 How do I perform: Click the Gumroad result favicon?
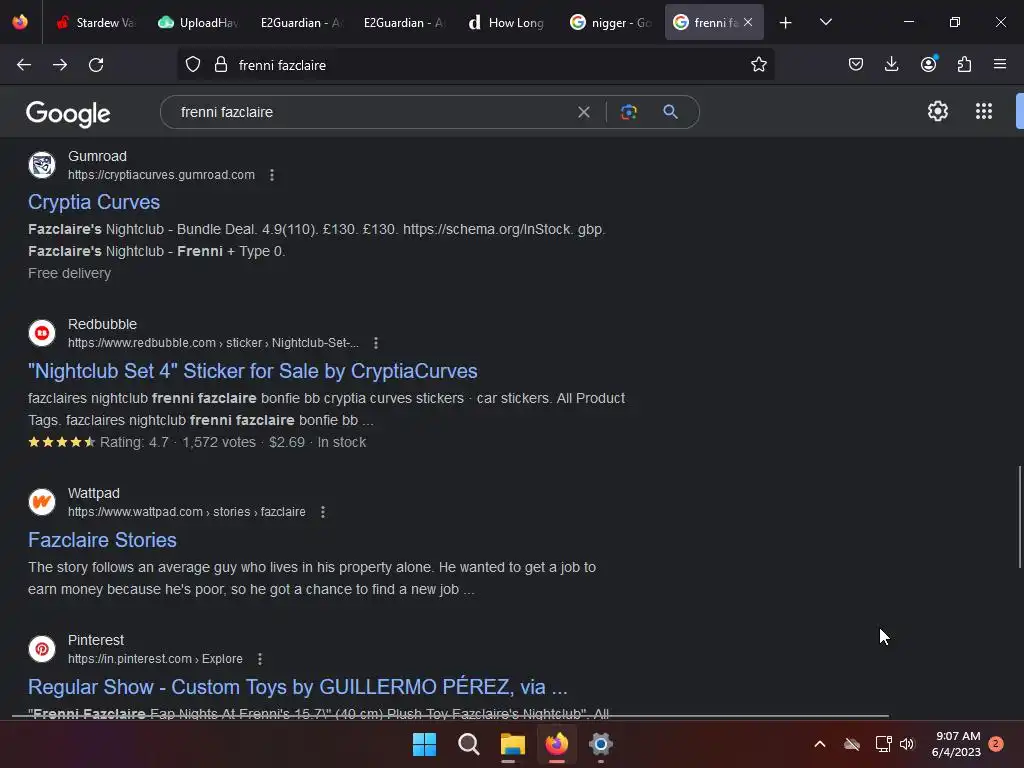click(42, 165)
